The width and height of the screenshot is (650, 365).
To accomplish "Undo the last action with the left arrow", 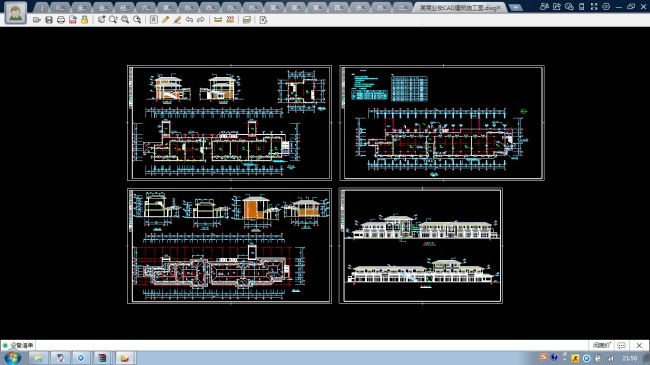I will [x=189, y=20].
